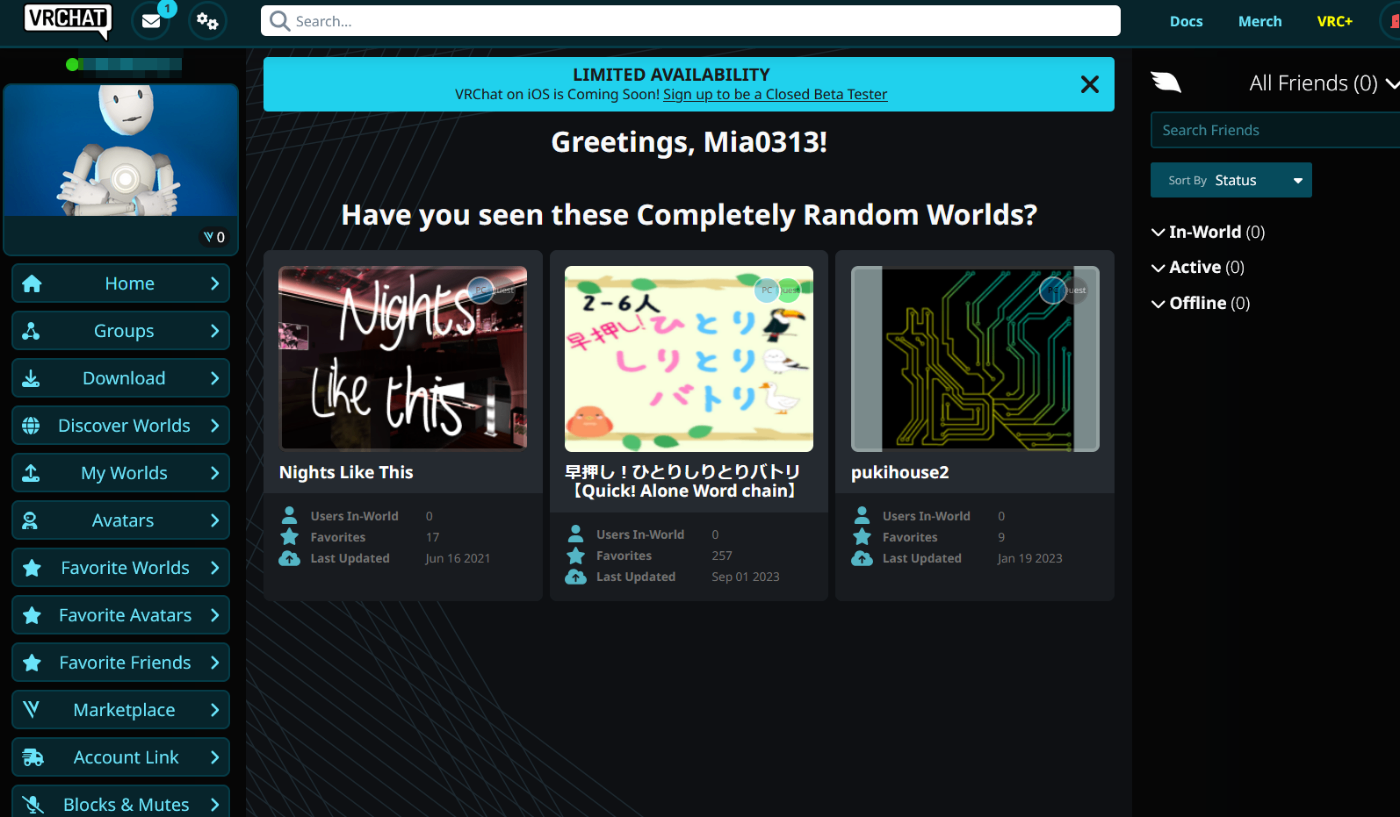The height and width of the screenshot is (817, 1400).
Task: Click the PC platform badge on pukihouse2
Action: (x=1052, y=290)
